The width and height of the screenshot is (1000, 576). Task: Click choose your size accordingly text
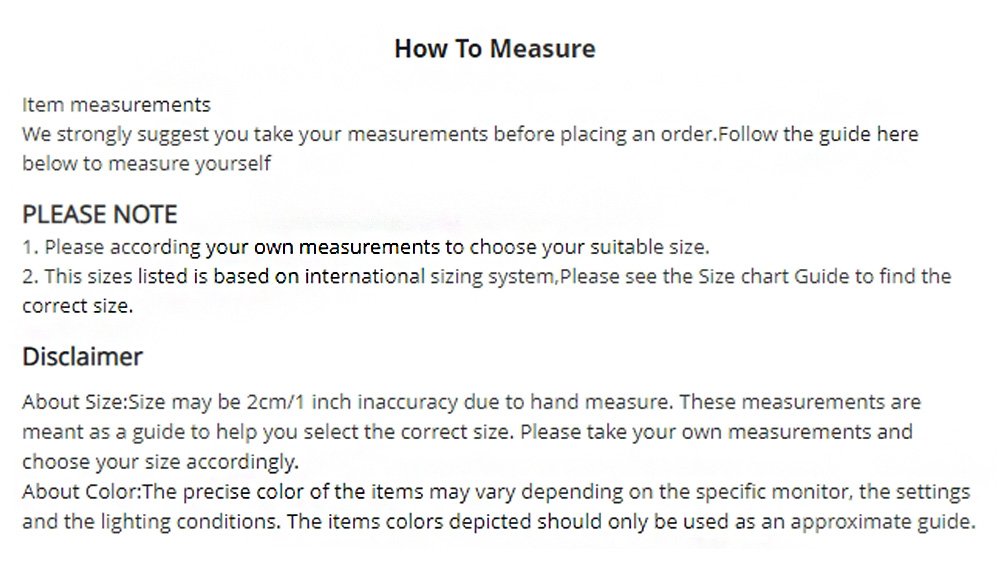(x=161, y=462)
